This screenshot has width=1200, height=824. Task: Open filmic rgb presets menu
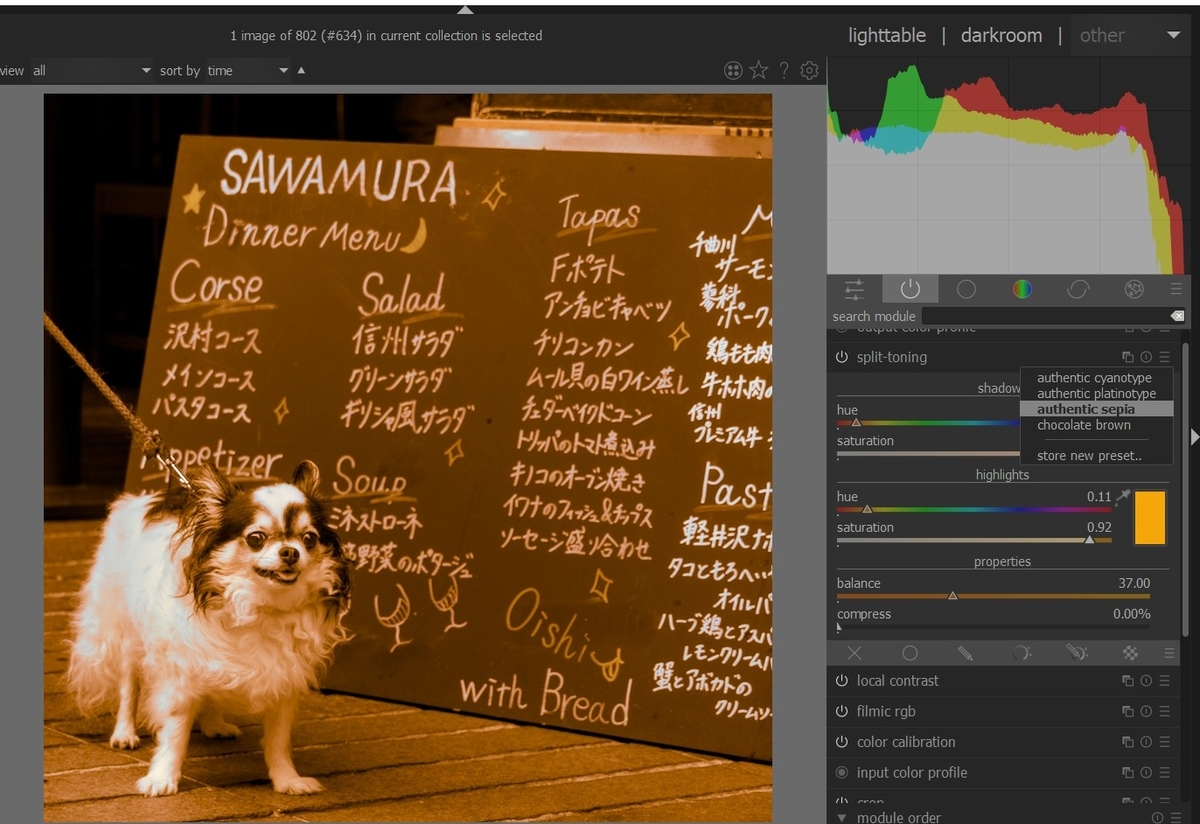pos(1164,712)
